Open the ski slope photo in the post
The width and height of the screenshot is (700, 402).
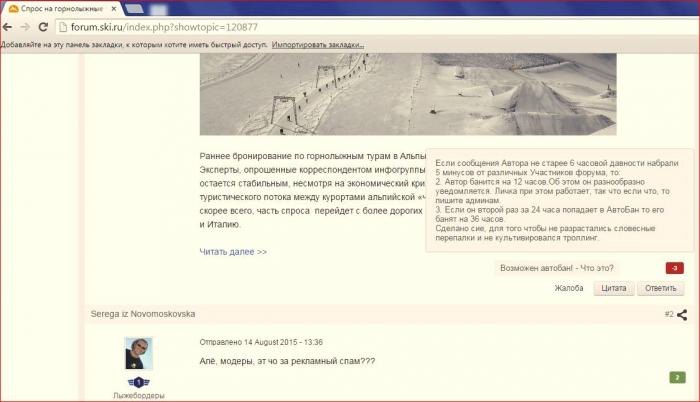point(408,94)
